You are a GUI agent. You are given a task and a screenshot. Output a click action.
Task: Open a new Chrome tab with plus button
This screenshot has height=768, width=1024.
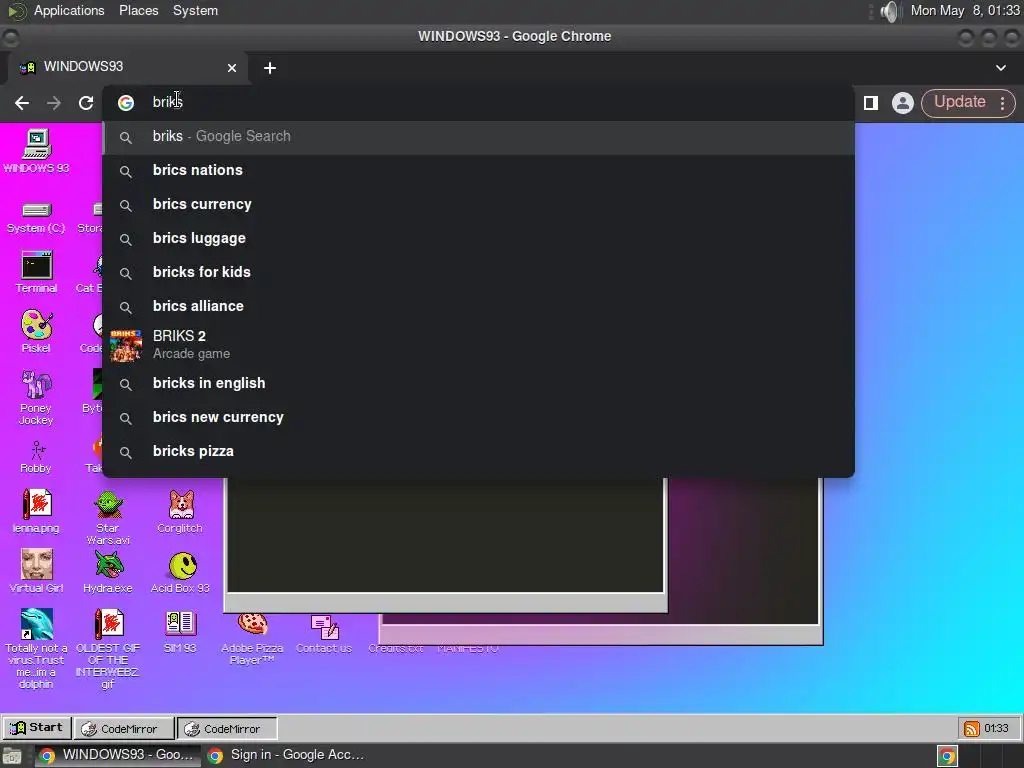pyautogui.click(x=270, y=68)
